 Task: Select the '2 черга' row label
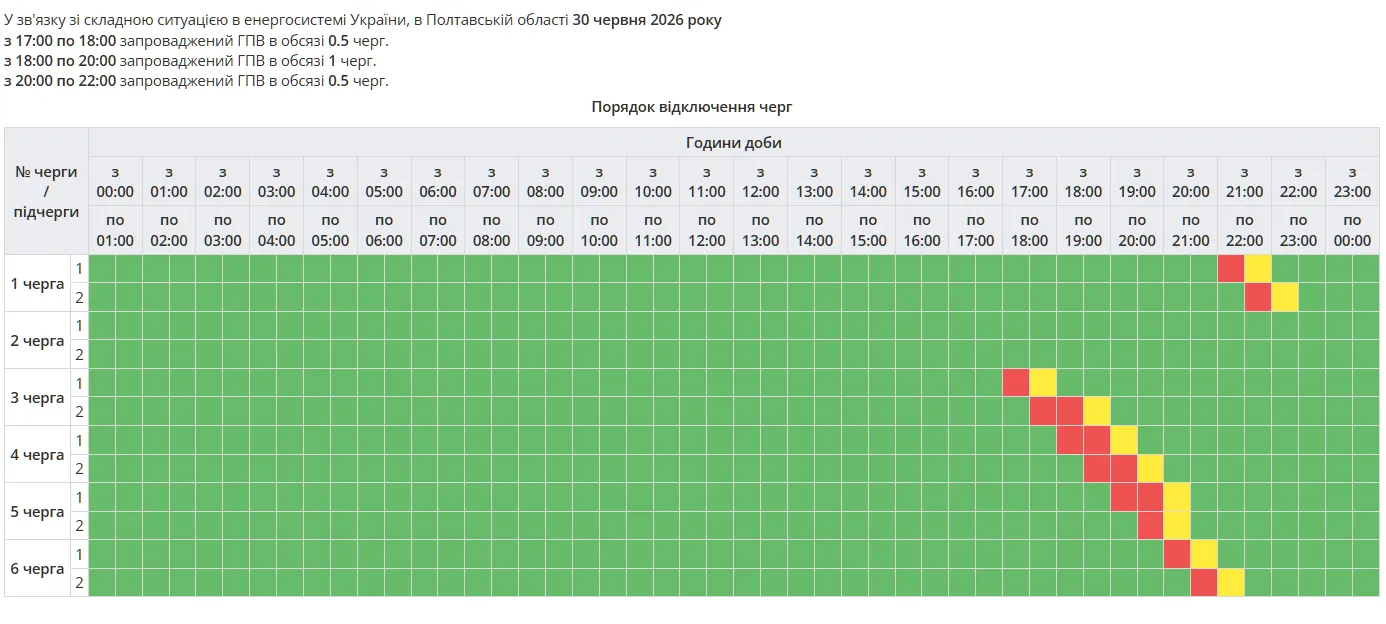coord(38,340)
